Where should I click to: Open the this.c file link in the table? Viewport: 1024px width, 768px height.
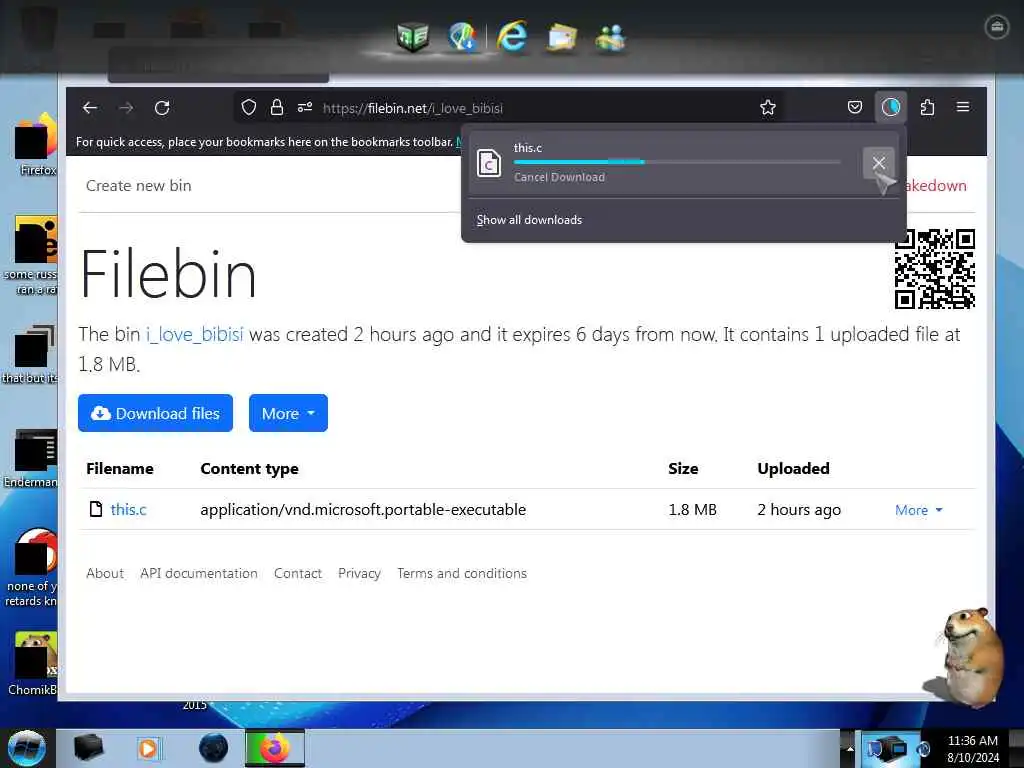[129, 510]
